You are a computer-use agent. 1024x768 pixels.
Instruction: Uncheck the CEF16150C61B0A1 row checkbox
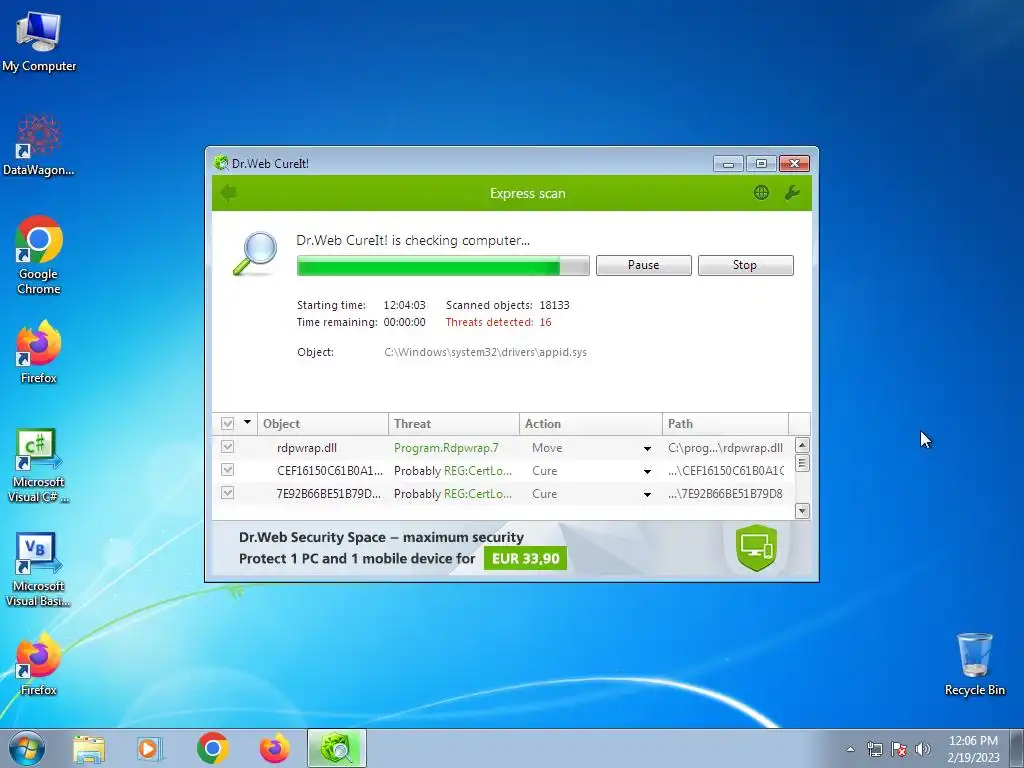pos(227,470)
